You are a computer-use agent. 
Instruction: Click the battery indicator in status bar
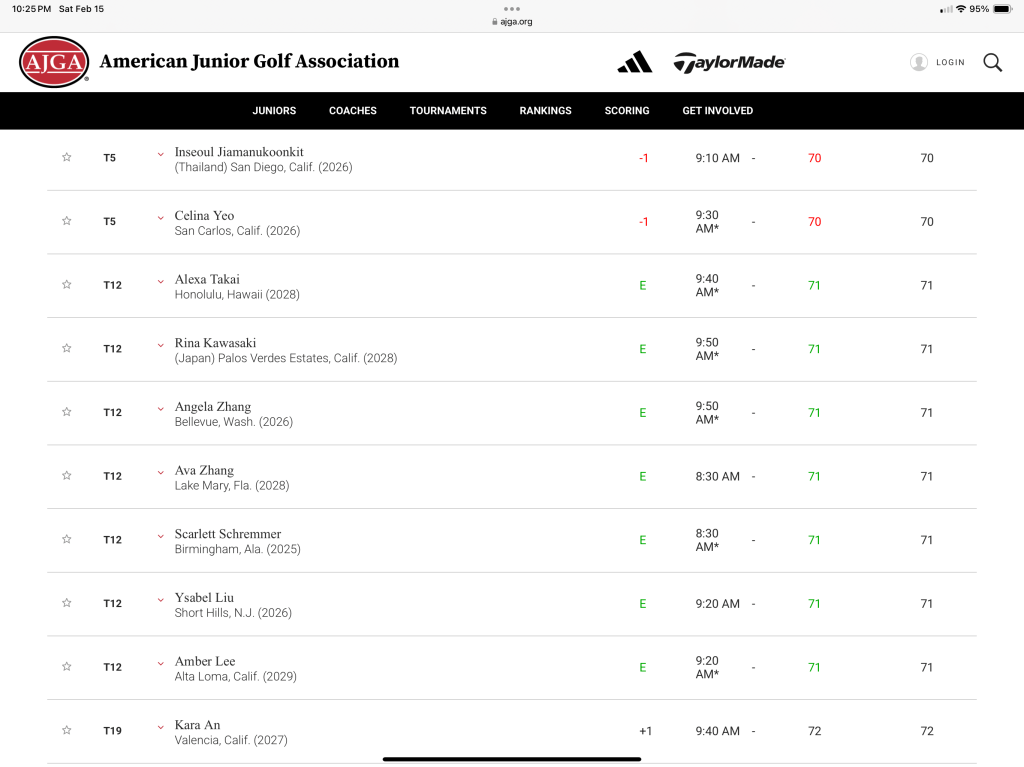(1002, 9)
